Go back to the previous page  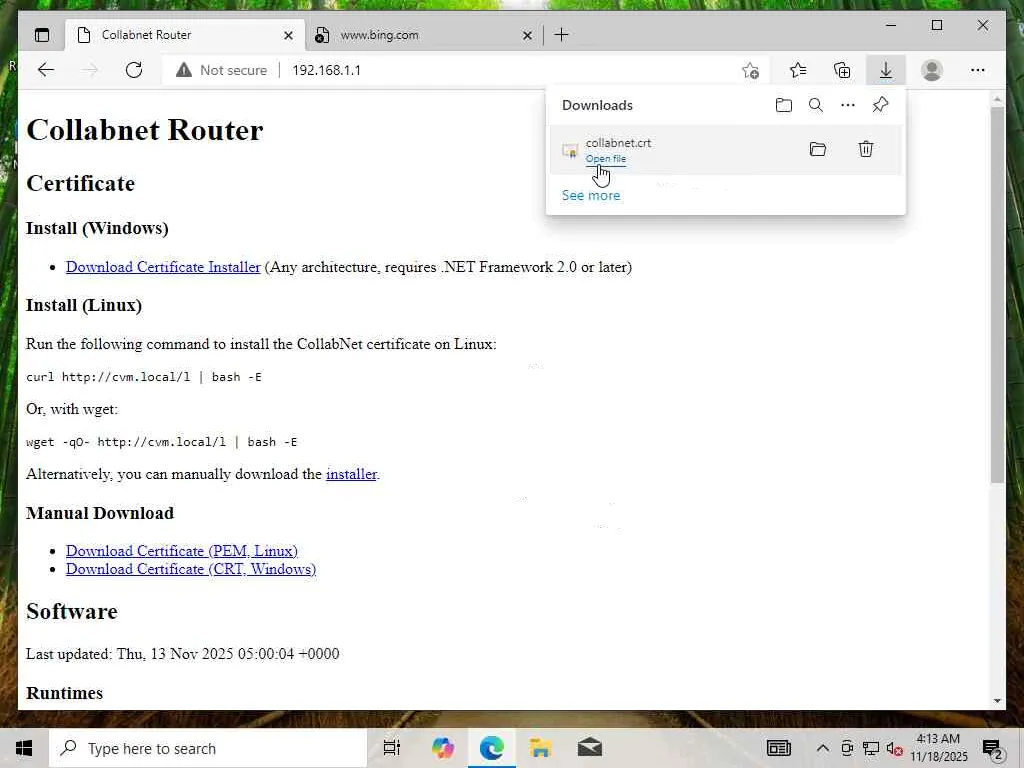tap(46, 70)
